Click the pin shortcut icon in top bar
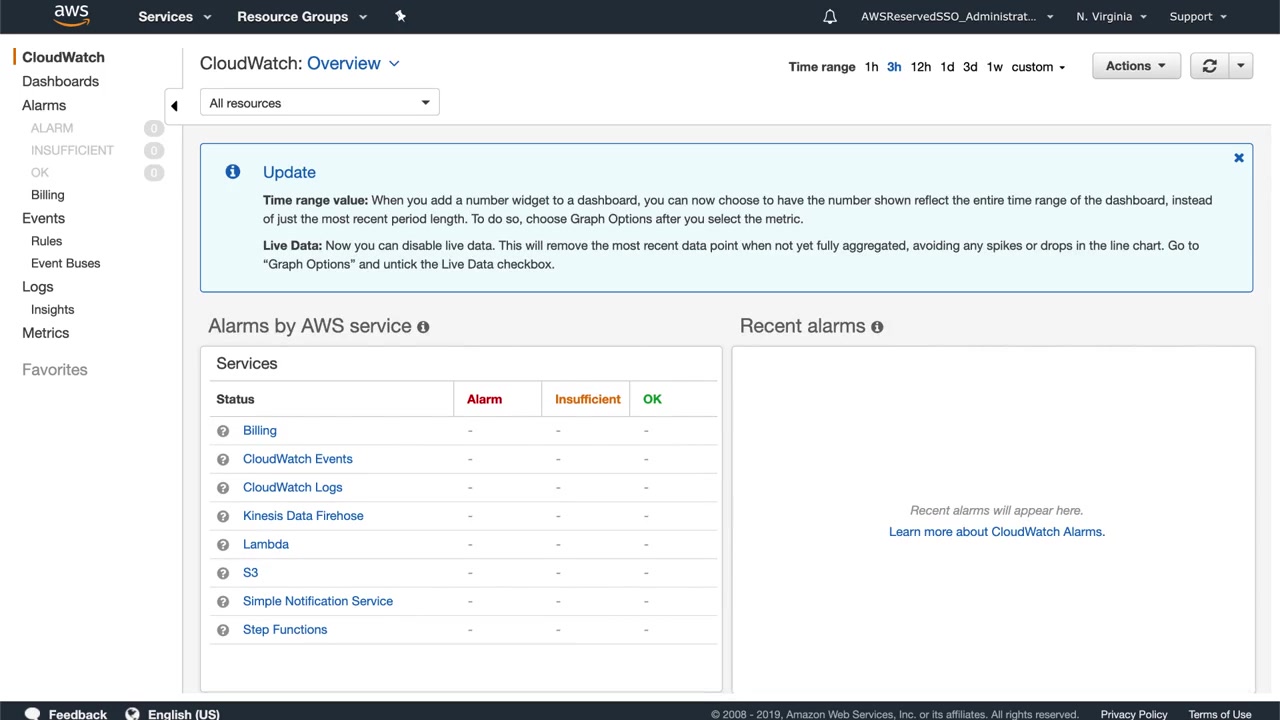The image size is (1280, 720). (x=400, y=16)
